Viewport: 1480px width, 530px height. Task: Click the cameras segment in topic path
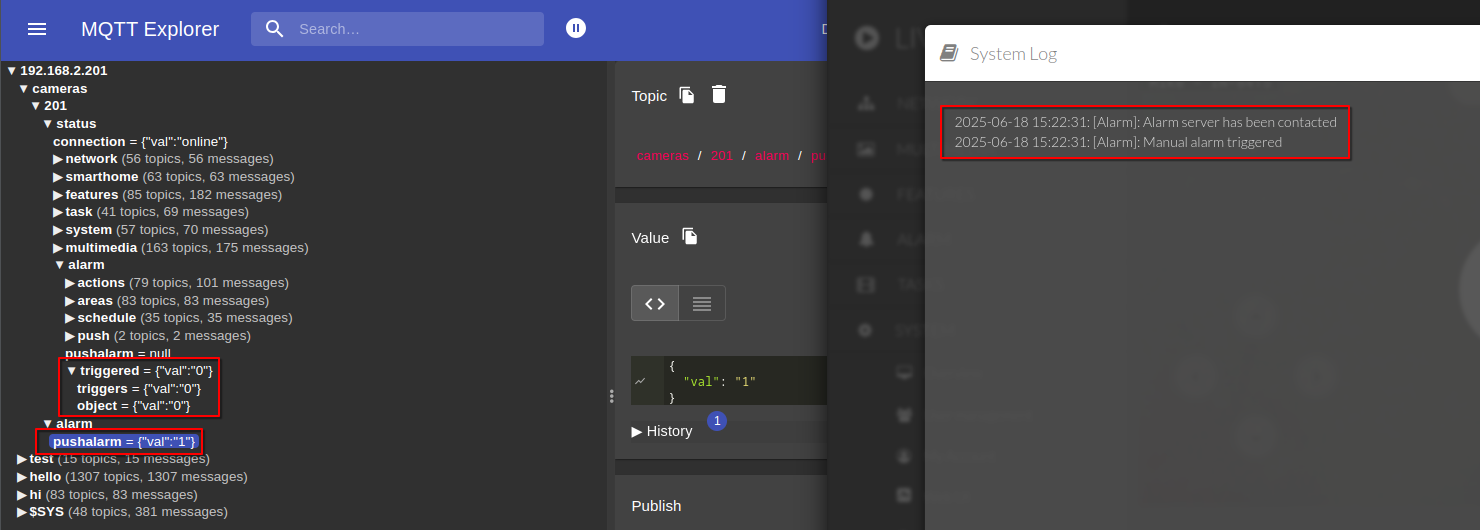(x=663, y=156)
